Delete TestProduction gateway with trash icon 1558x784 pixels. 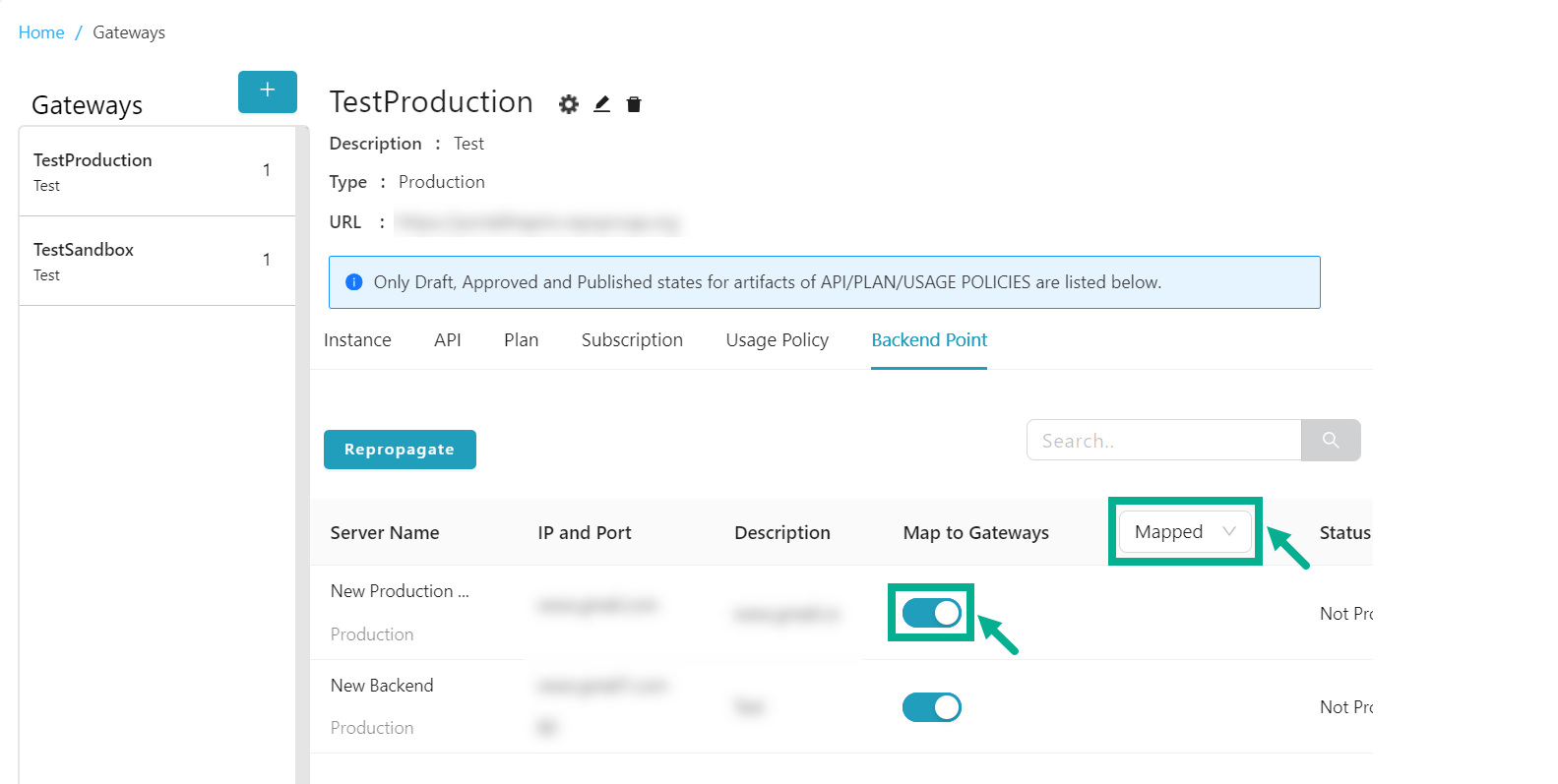[634, 104]
